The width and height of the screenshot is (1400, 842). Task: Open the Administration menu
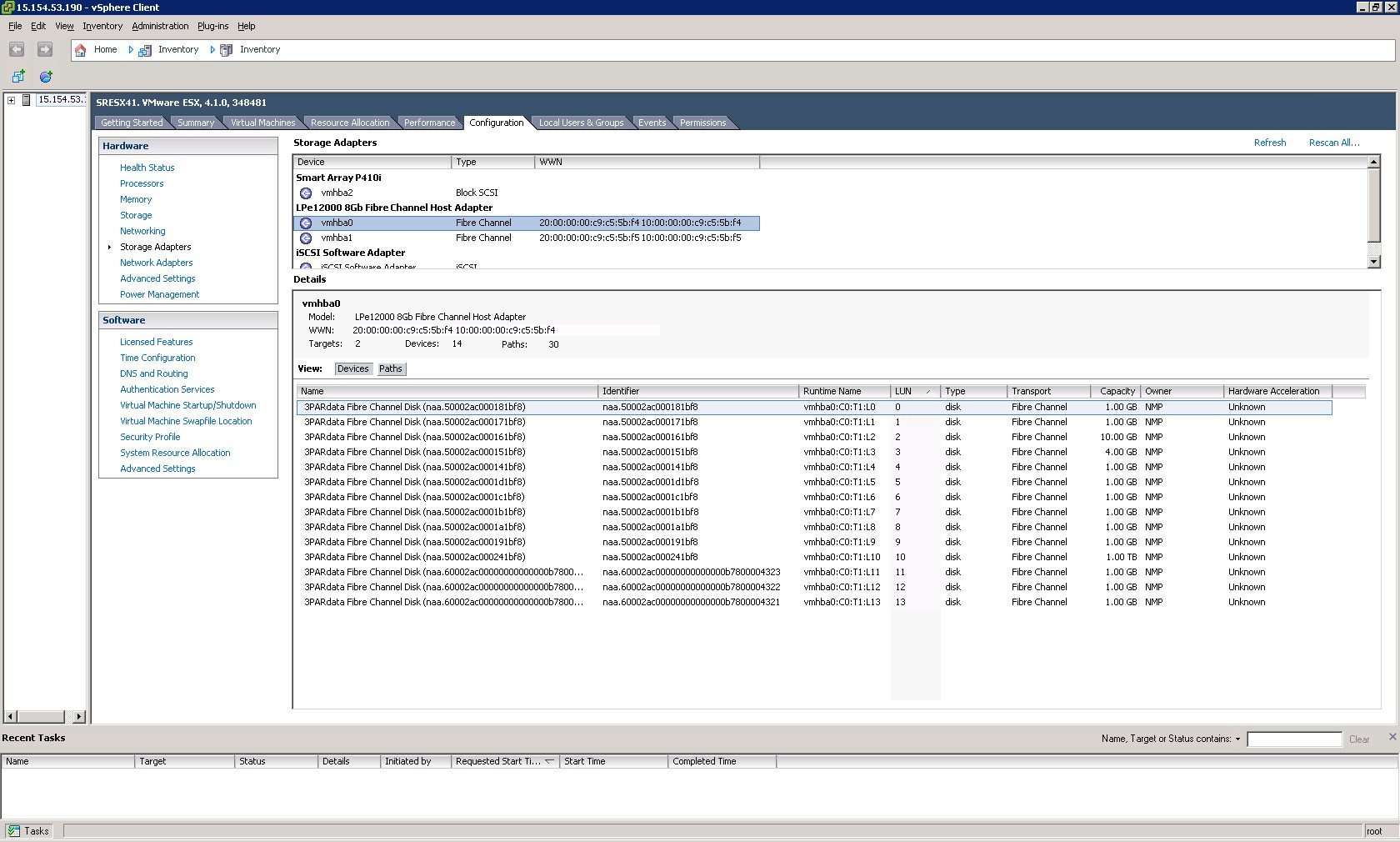[x=160, y=26]
